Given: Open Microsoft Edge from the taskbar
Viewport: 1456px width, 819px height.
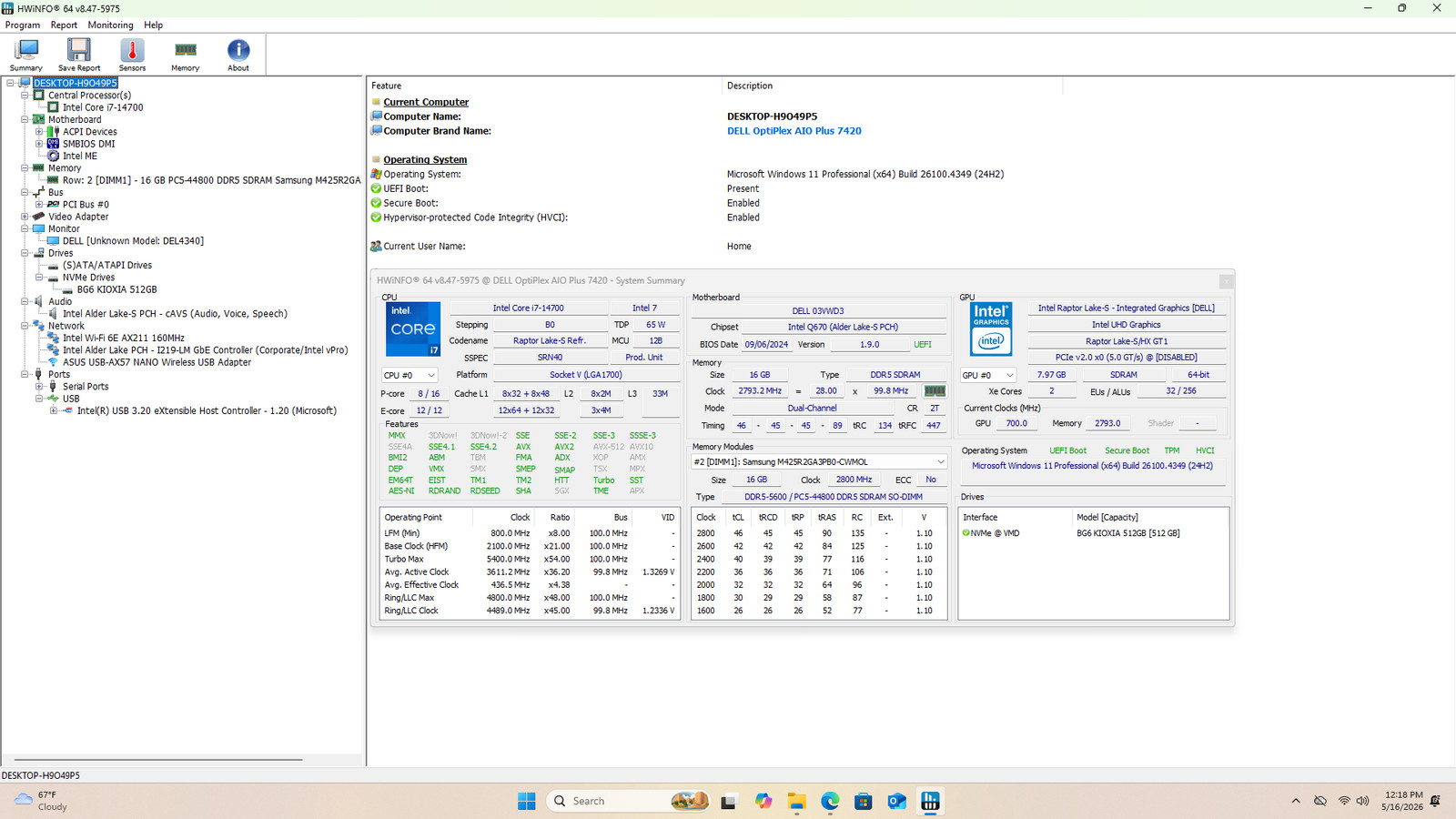Looking at the screenshot, I should click(x=830, y=801).
